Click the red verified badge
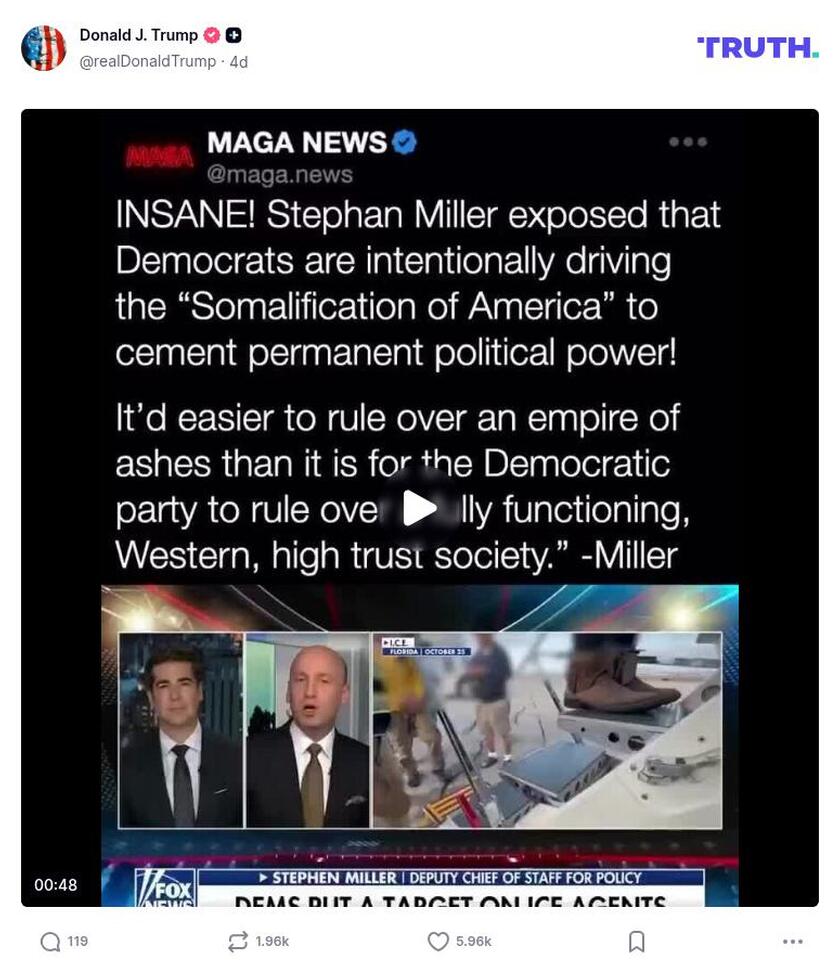Screen dimensions: 840x979 click(212, 36)
